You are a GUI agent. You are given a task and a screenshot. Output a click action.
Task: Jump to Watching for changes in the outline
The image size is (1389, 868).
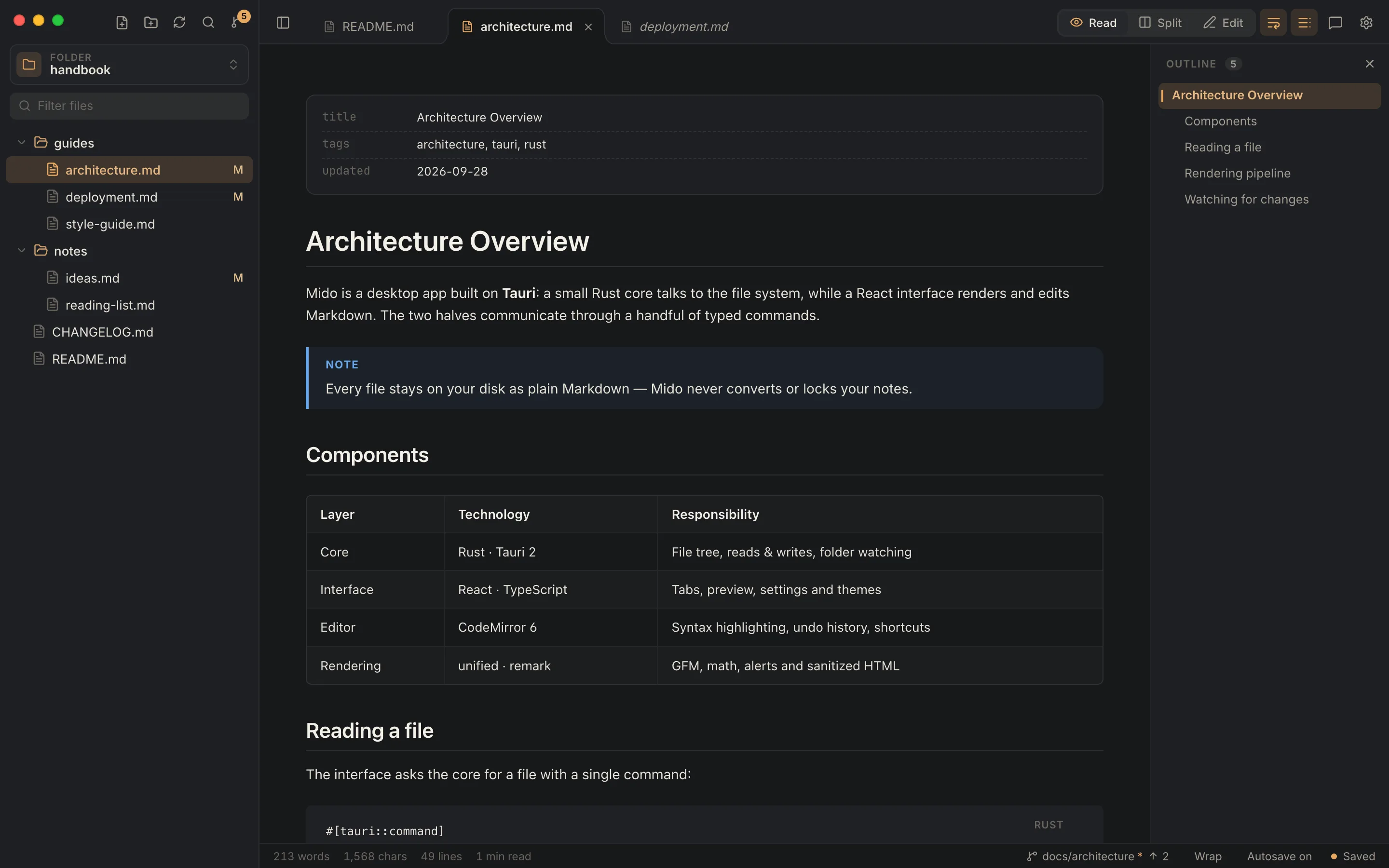(x=1269, y=199)
